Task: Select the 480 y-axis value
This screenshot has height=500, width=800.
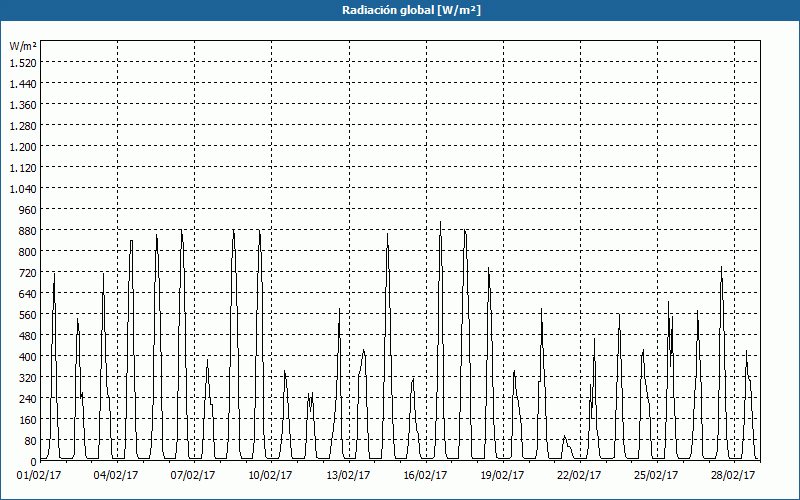Action: [28, 336]
